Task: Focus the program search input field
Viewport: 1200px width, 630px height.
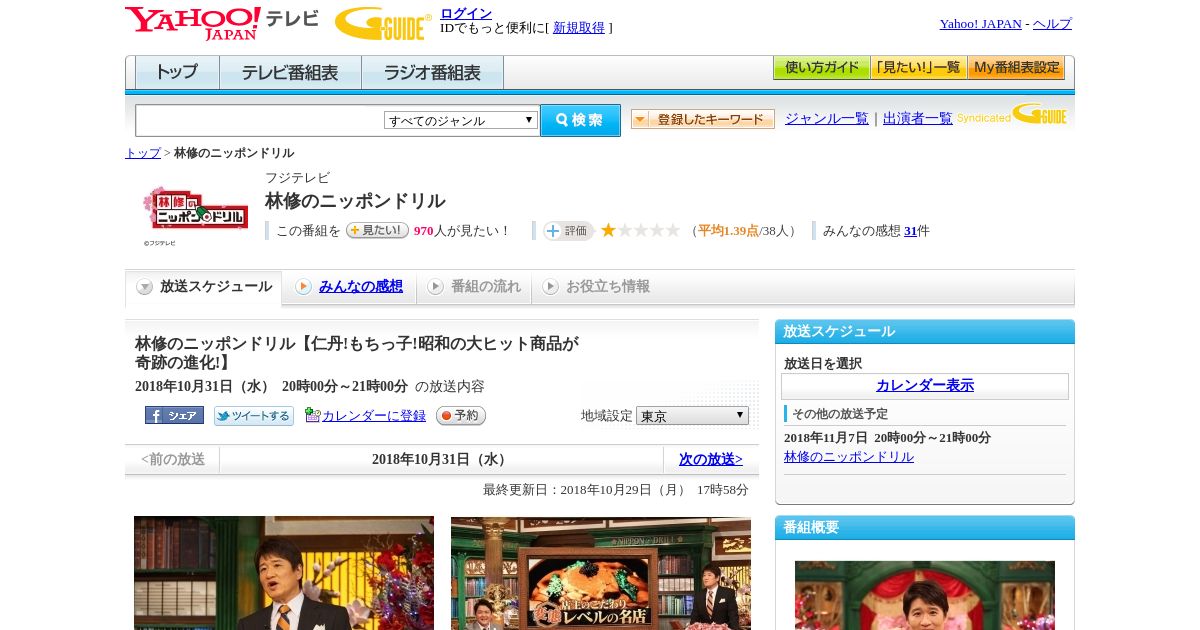Action: pos(260,120)
